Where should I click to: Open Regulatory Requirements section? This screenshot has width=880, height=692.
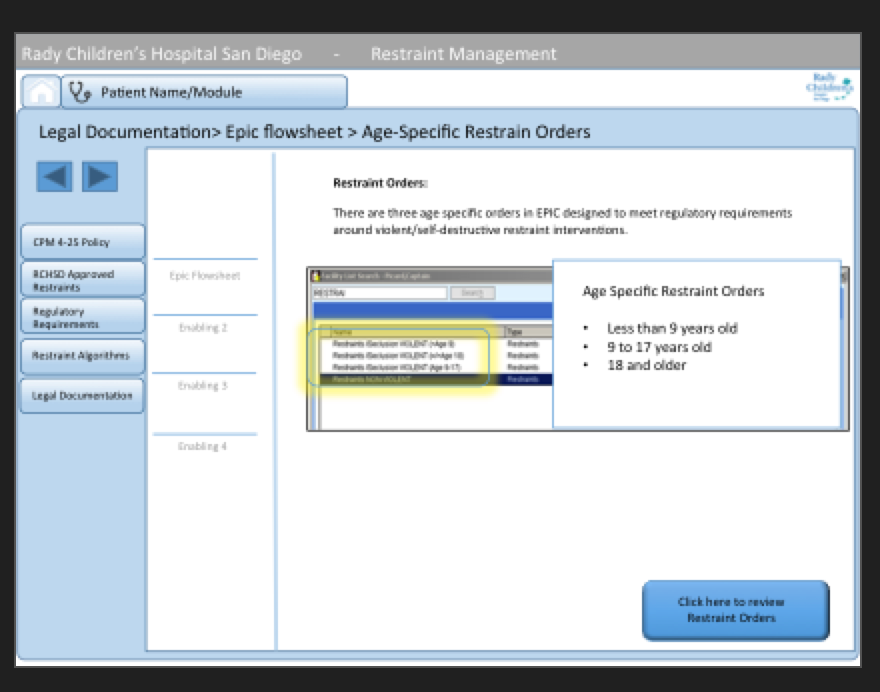point(83,318)
